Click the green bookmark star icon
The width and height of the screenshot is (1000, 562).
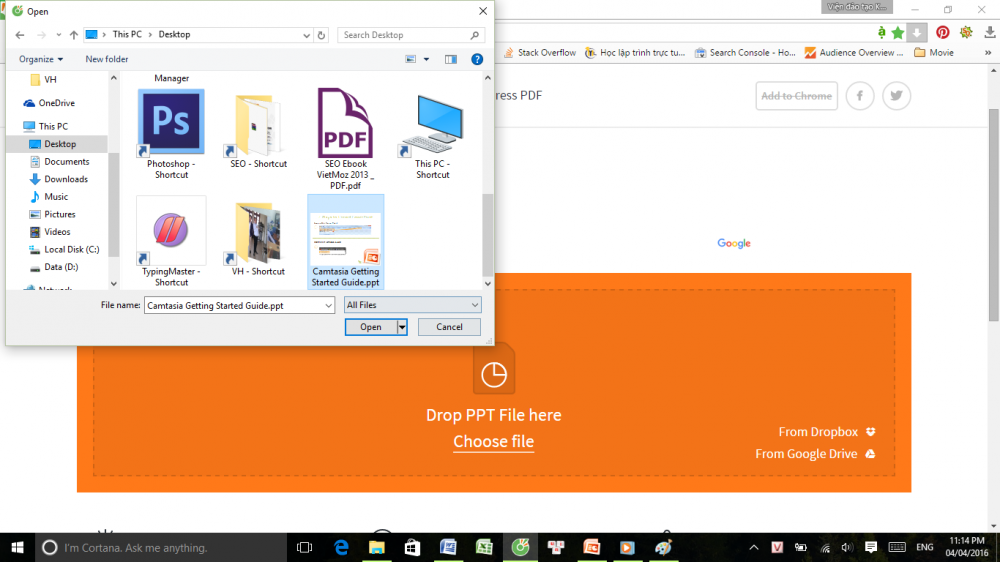pos(897,33)
